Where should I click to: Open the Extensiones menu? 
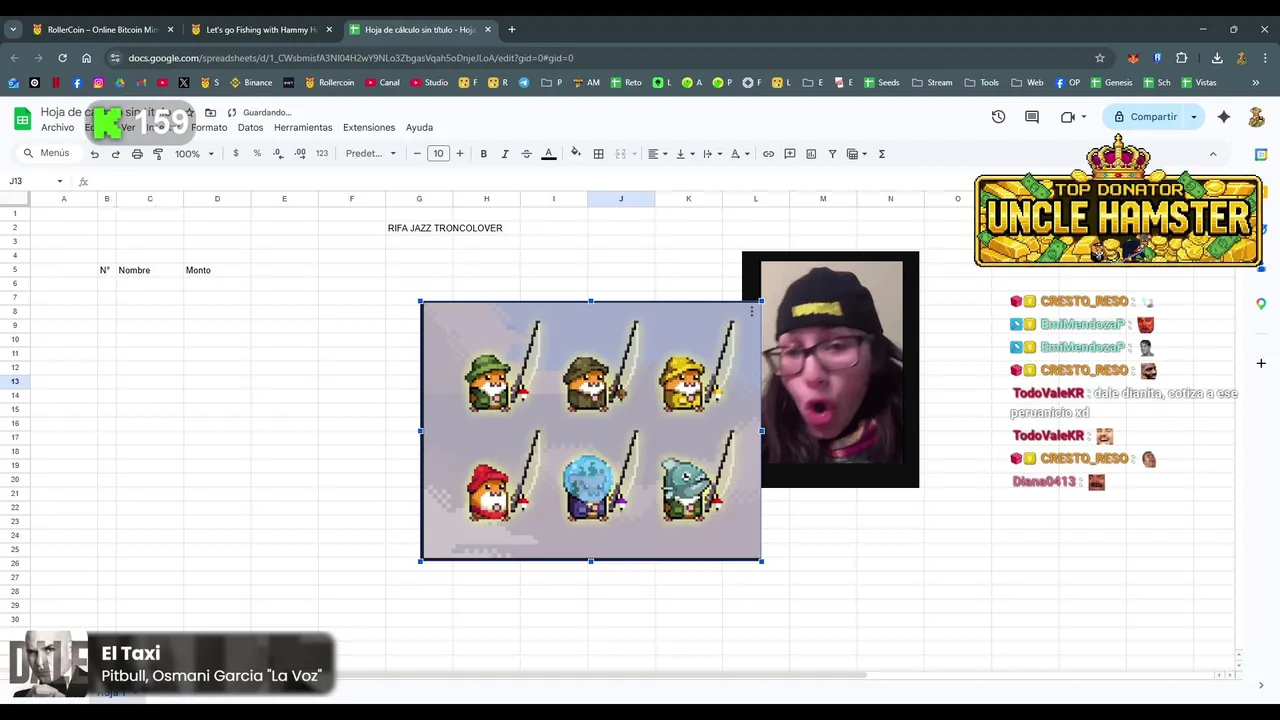click(x=369, y=128)
